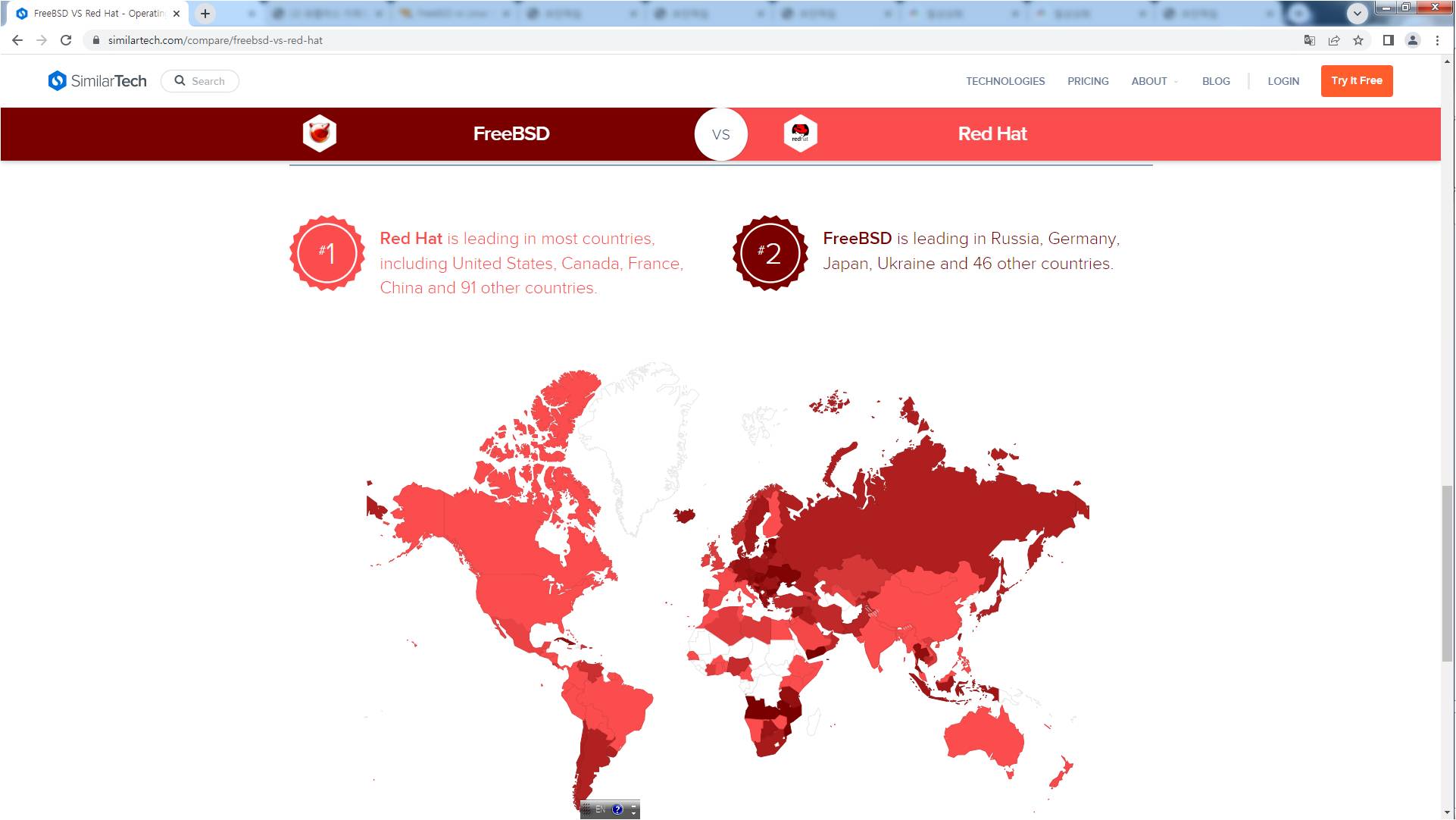This screenshot has height=820, width=1456.
Task: Open the browser profile avatar icon
Action: click(x=1413, y=40)
